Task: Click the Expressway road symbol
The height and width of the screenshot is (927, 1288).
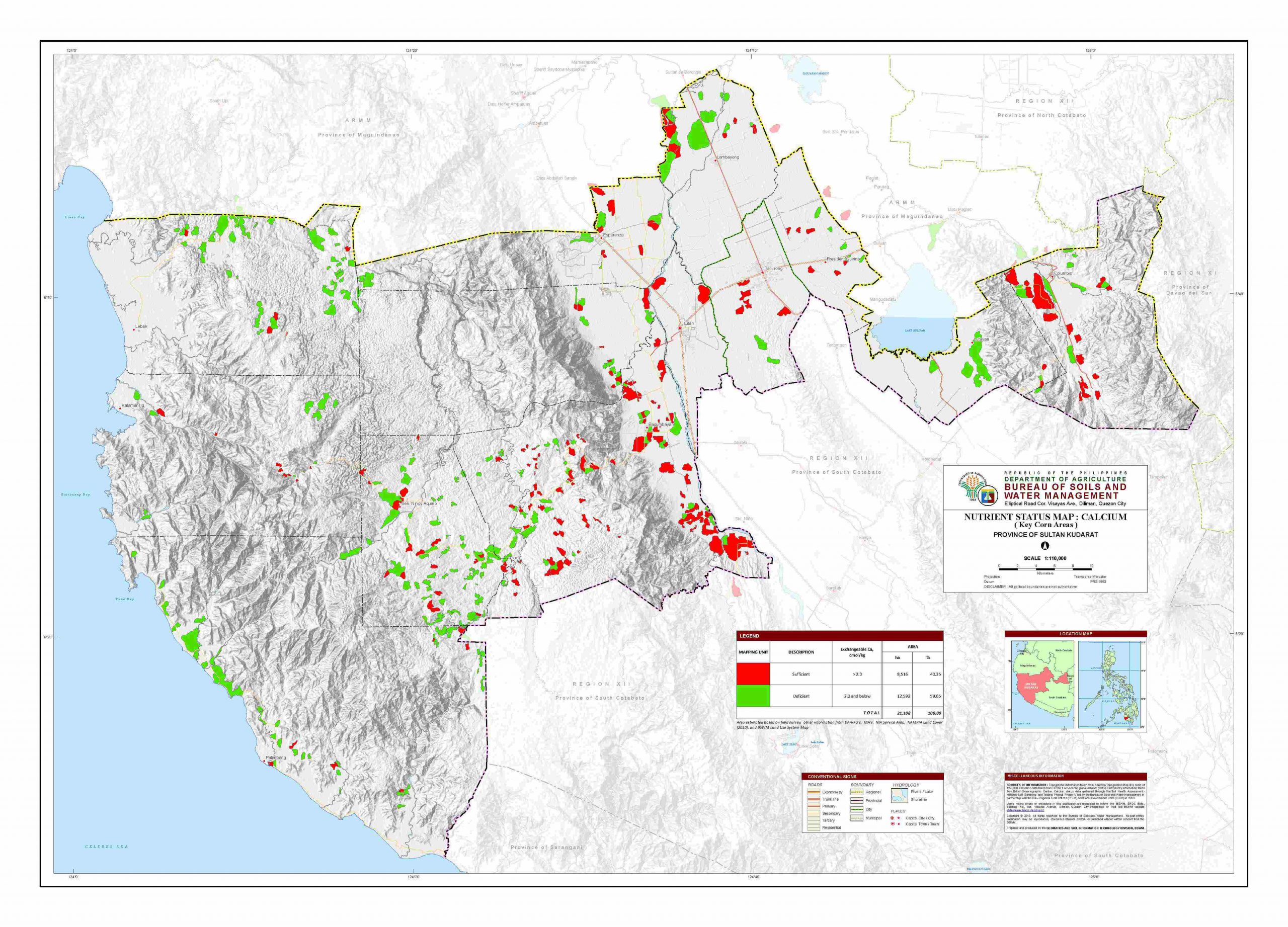Action: (814, 793)
